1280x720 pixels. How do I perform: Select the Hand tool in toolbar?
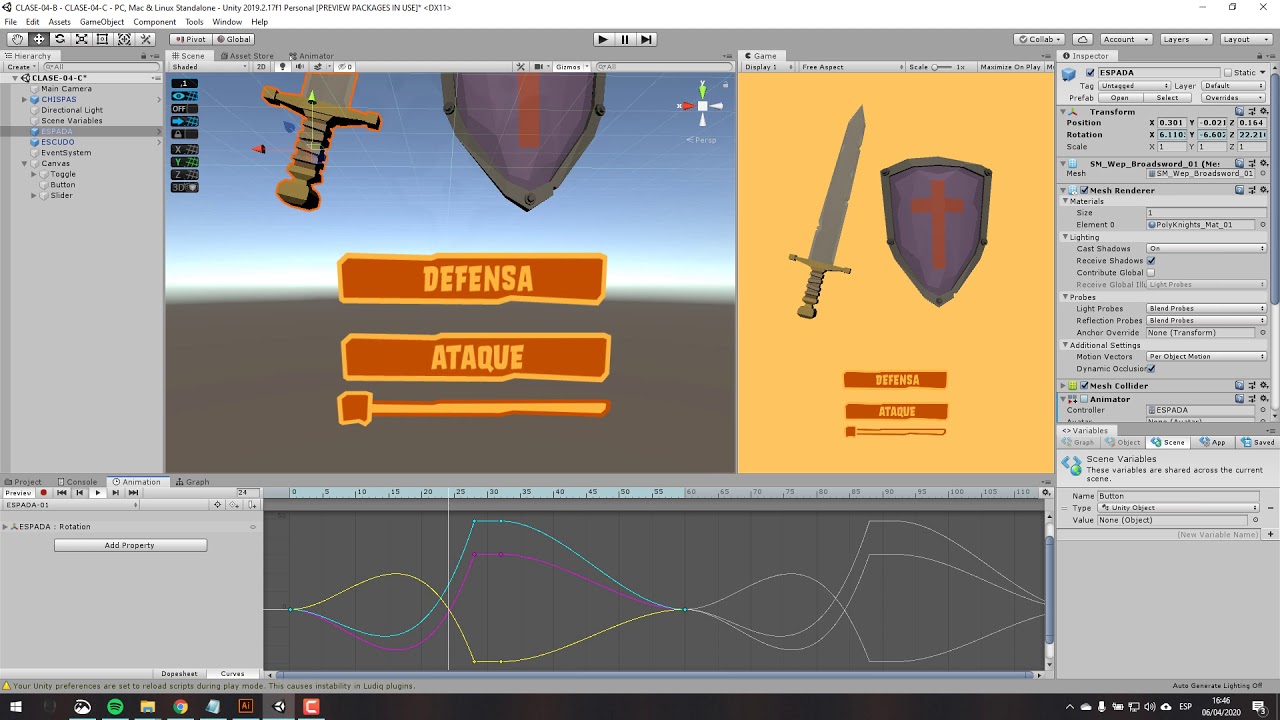17,39
